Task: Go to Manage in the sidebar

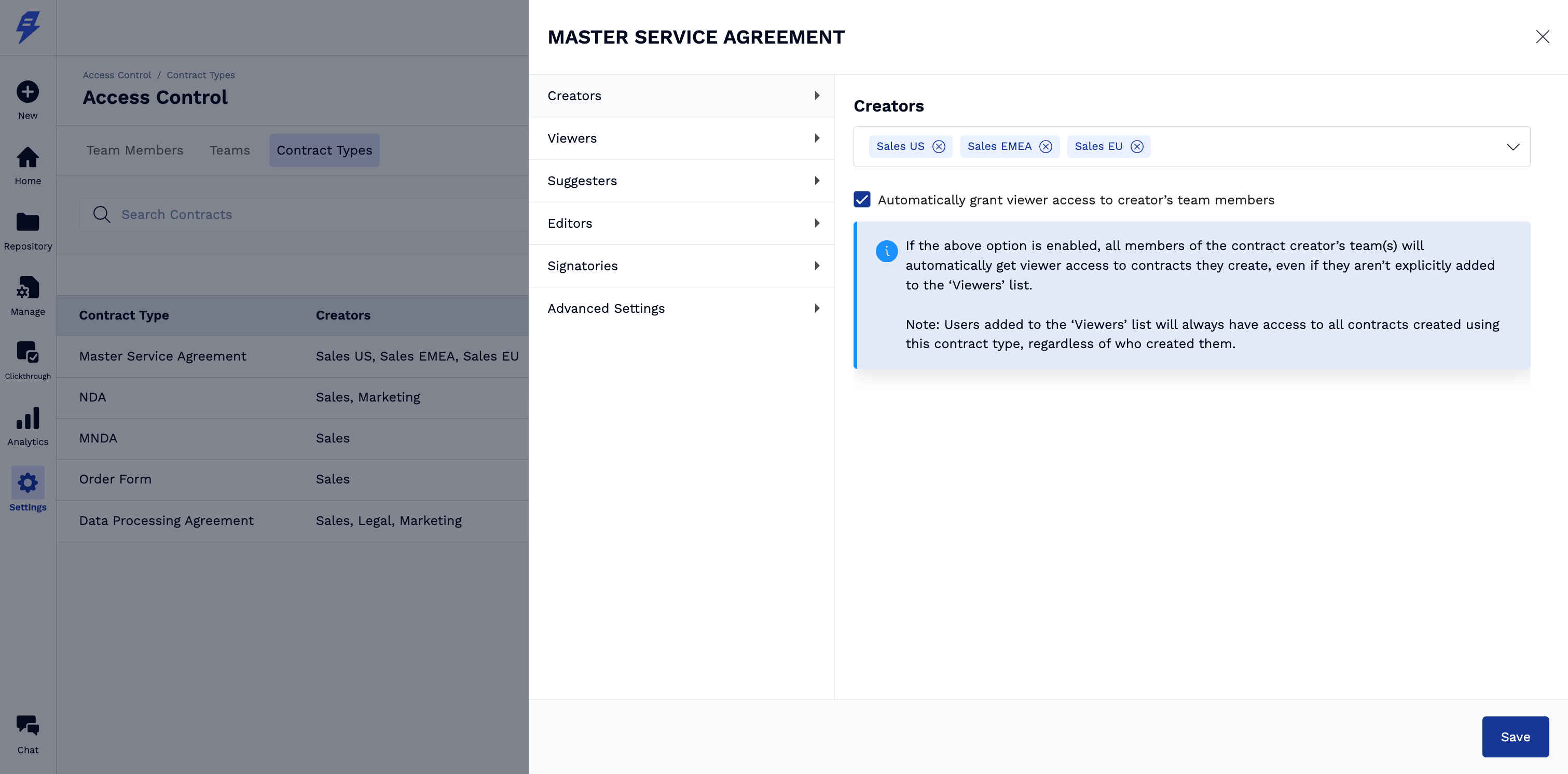Action: pyautogui.click(x=27, y=288)
